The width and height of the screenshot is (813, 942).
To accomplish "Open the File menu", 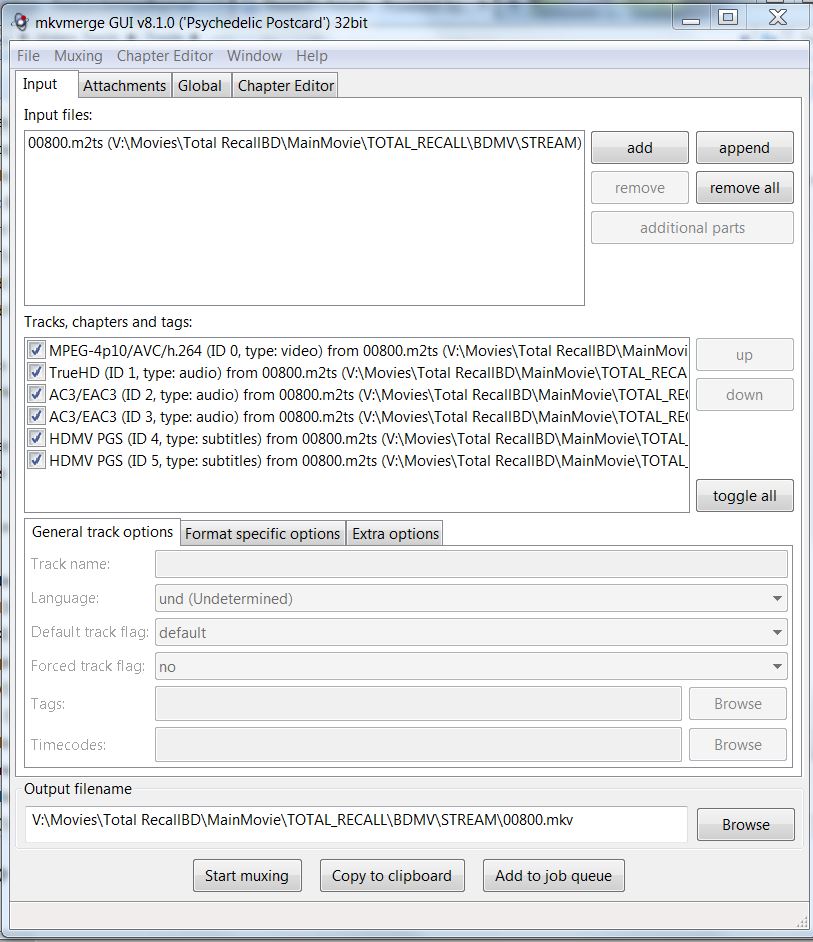I will click(x=28, y=56).
